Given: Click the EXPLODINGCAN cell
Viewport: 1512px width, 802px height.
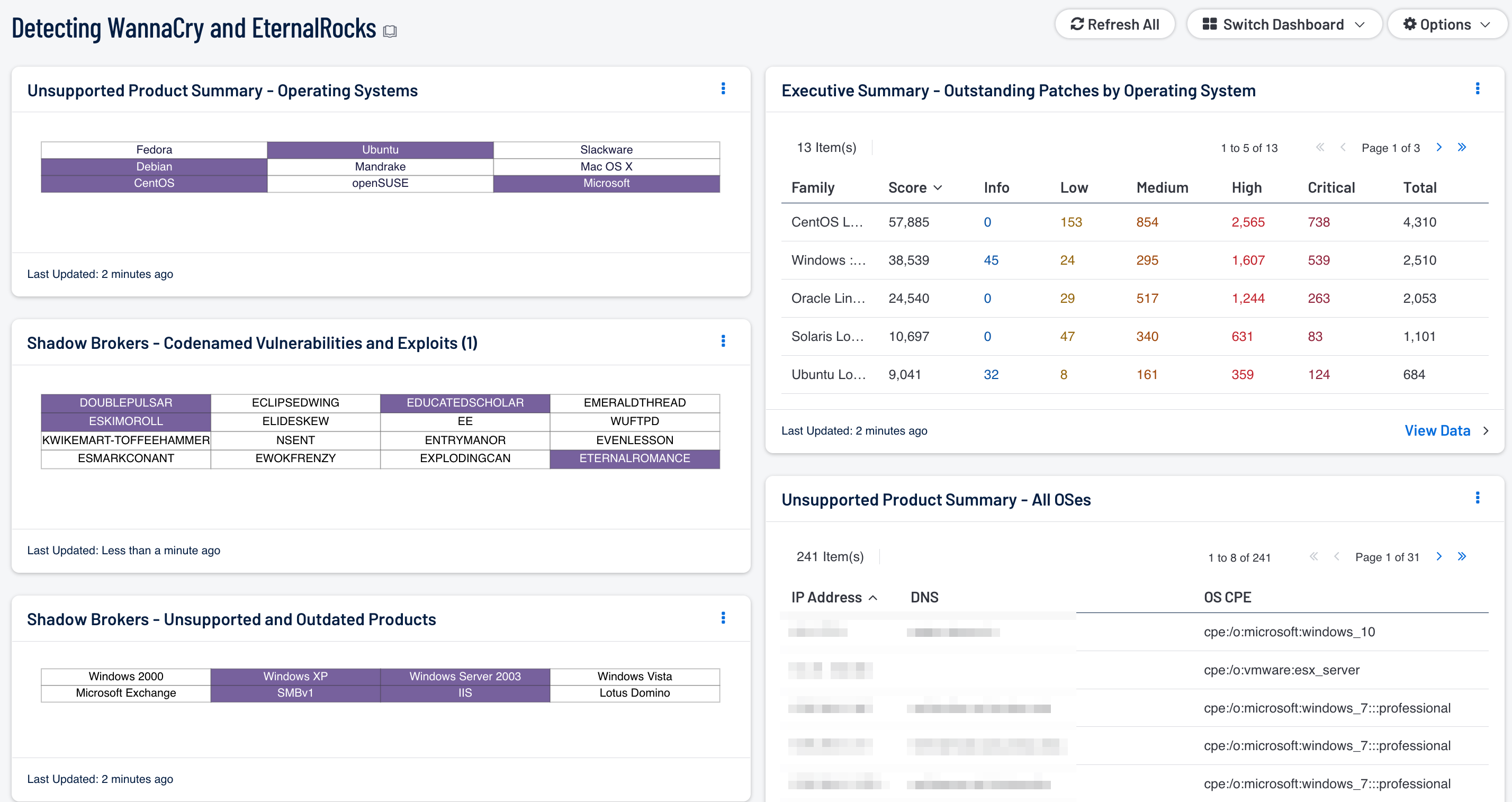Looking at the screenshot, I should pyautogui.click(x=465, y=458).
